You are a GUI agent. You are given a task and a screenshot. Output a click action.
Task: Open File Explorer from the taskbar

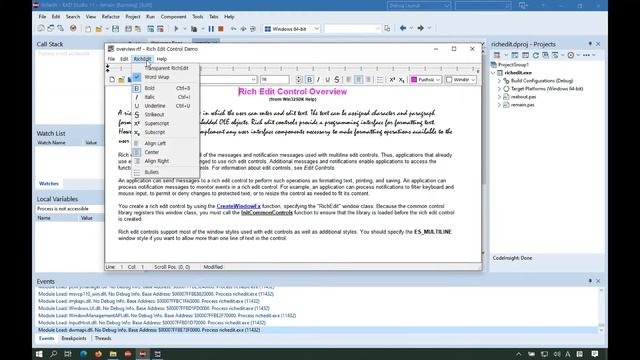point(113,354)
